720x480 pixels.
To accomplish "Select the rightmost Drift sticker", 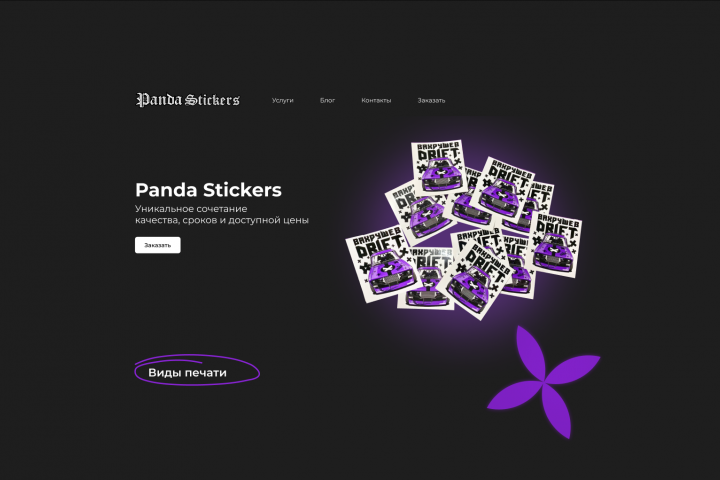I will coord(556,245).
